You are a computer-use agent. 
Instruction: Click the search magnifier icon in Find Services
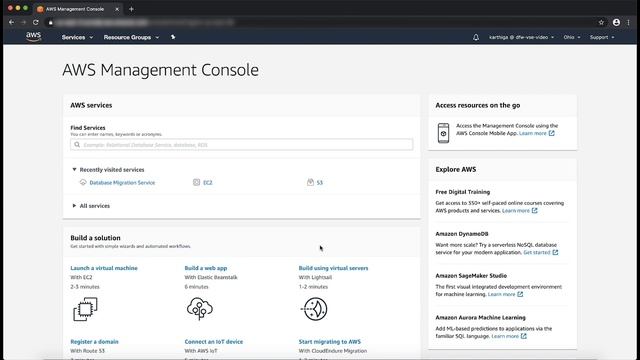click(77, 144)
